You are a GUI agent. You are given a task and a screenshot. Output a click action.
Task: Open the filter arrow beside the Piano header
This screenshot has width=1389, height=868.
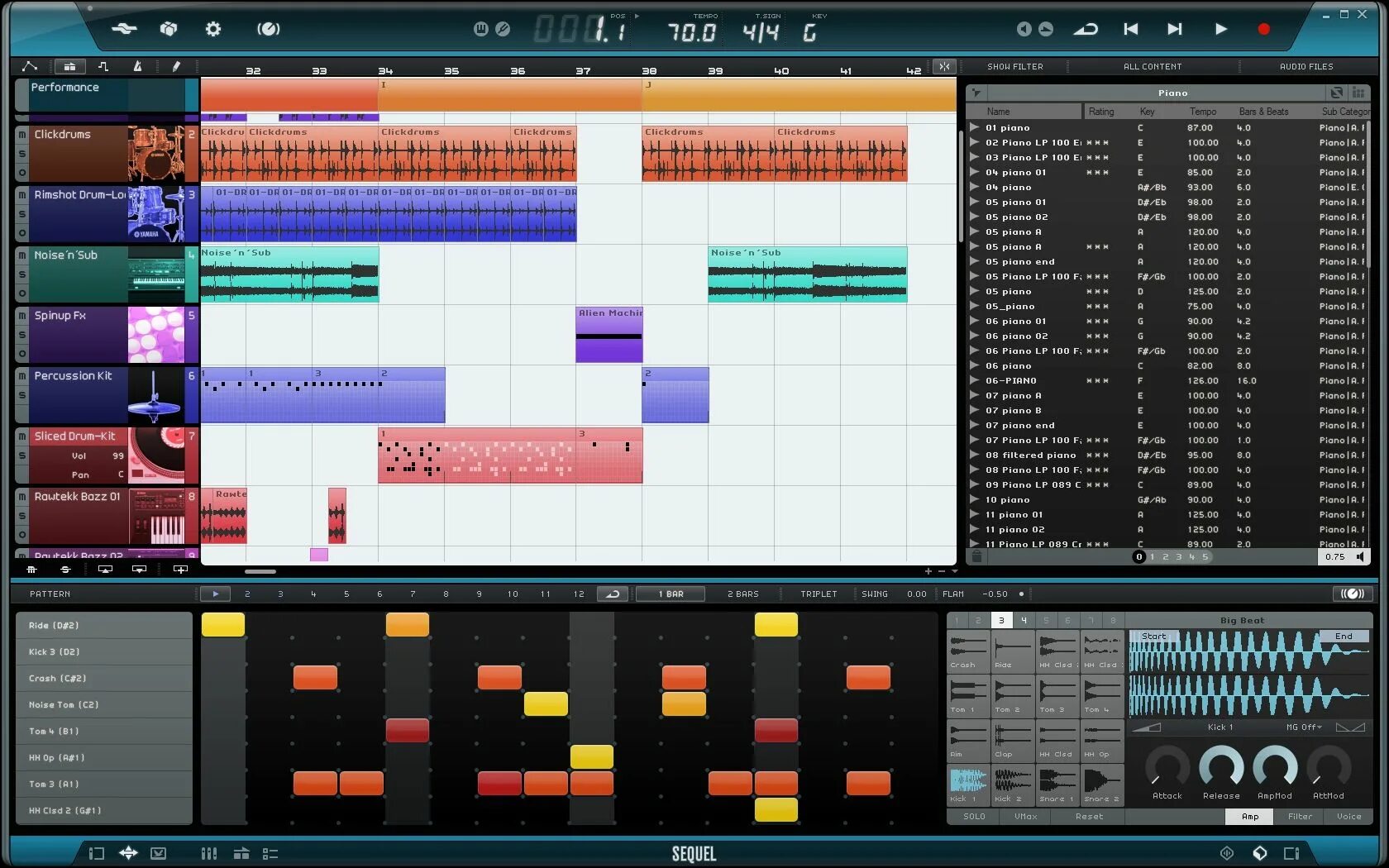pyautogui.click(x=976, y=93)
